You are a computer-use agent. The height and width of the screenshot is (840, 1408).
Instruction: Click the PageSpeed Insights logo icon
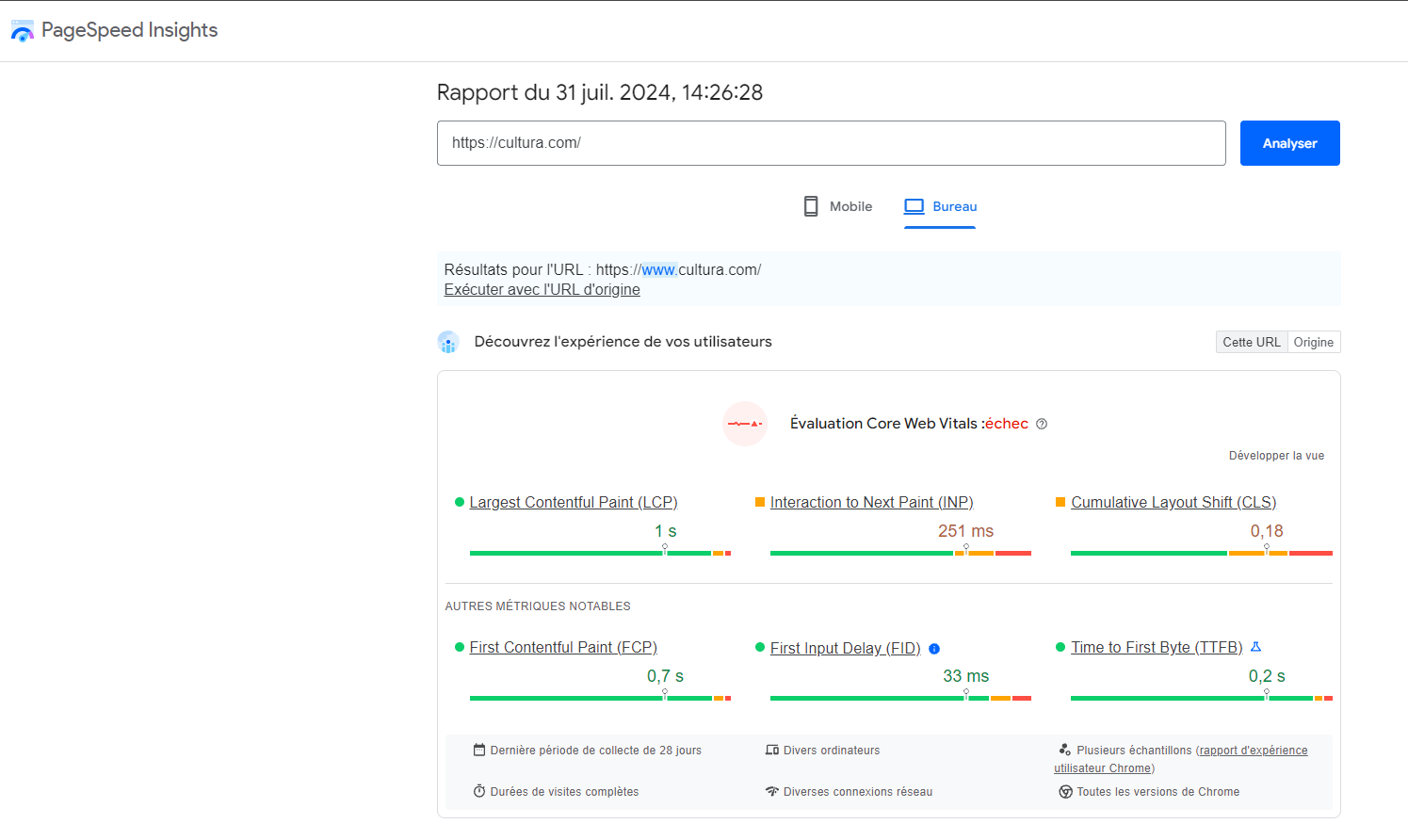22,31
